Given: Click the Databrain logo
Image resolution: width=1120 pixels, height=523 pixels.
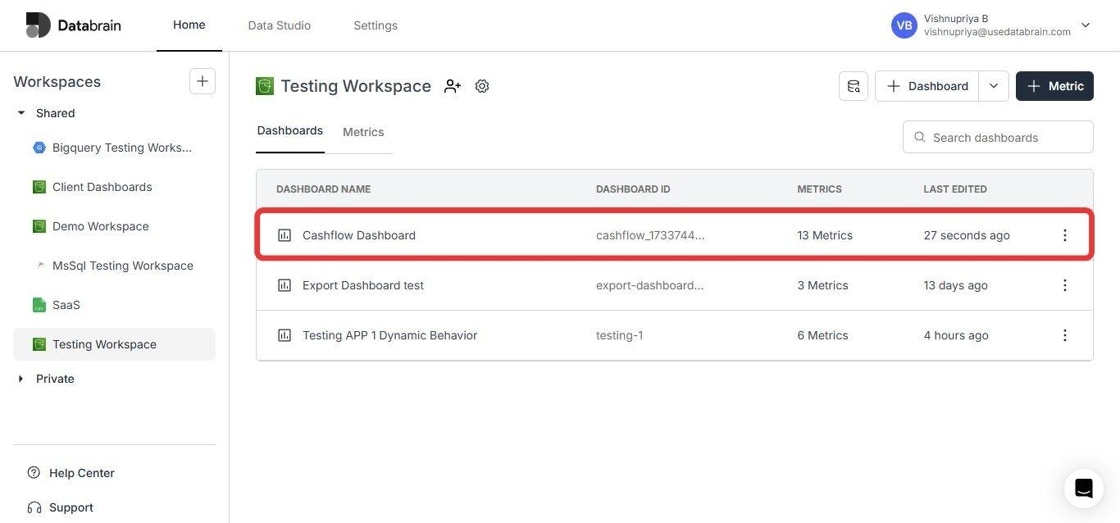Looking at the screenshot, I should (x=73, y=25).
